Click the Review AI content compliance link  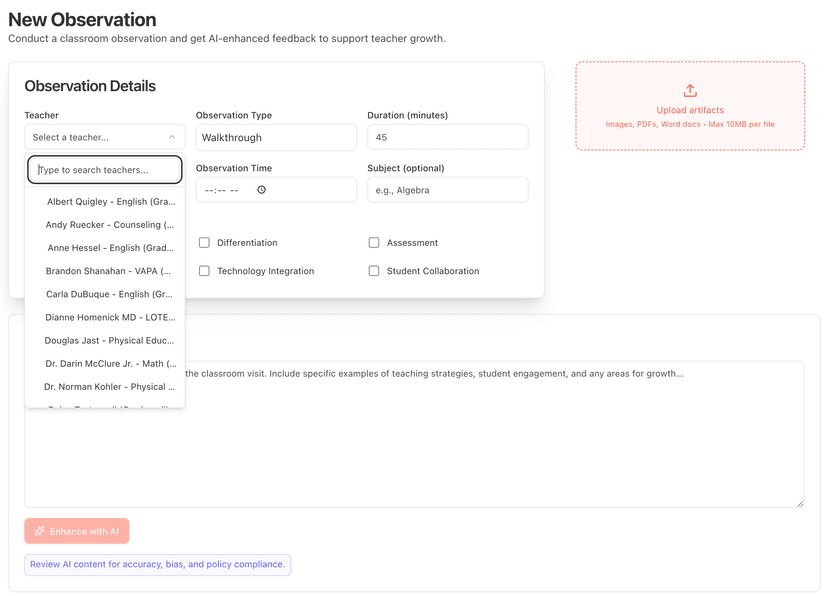[157, 564]
